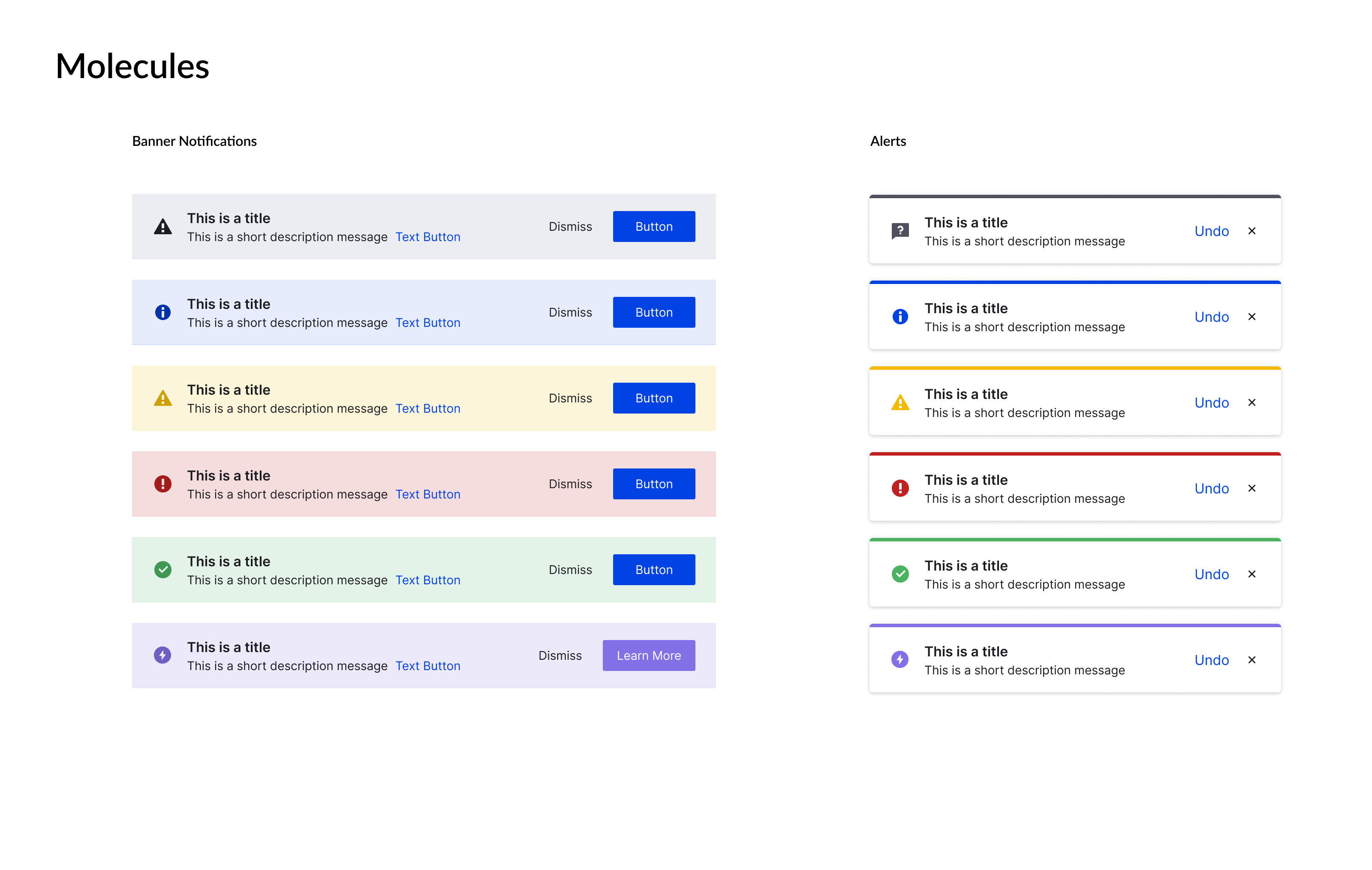
Task: Click the purple lightning bolt banner icon
Action: pyautogui.click(x=163, y=655)
